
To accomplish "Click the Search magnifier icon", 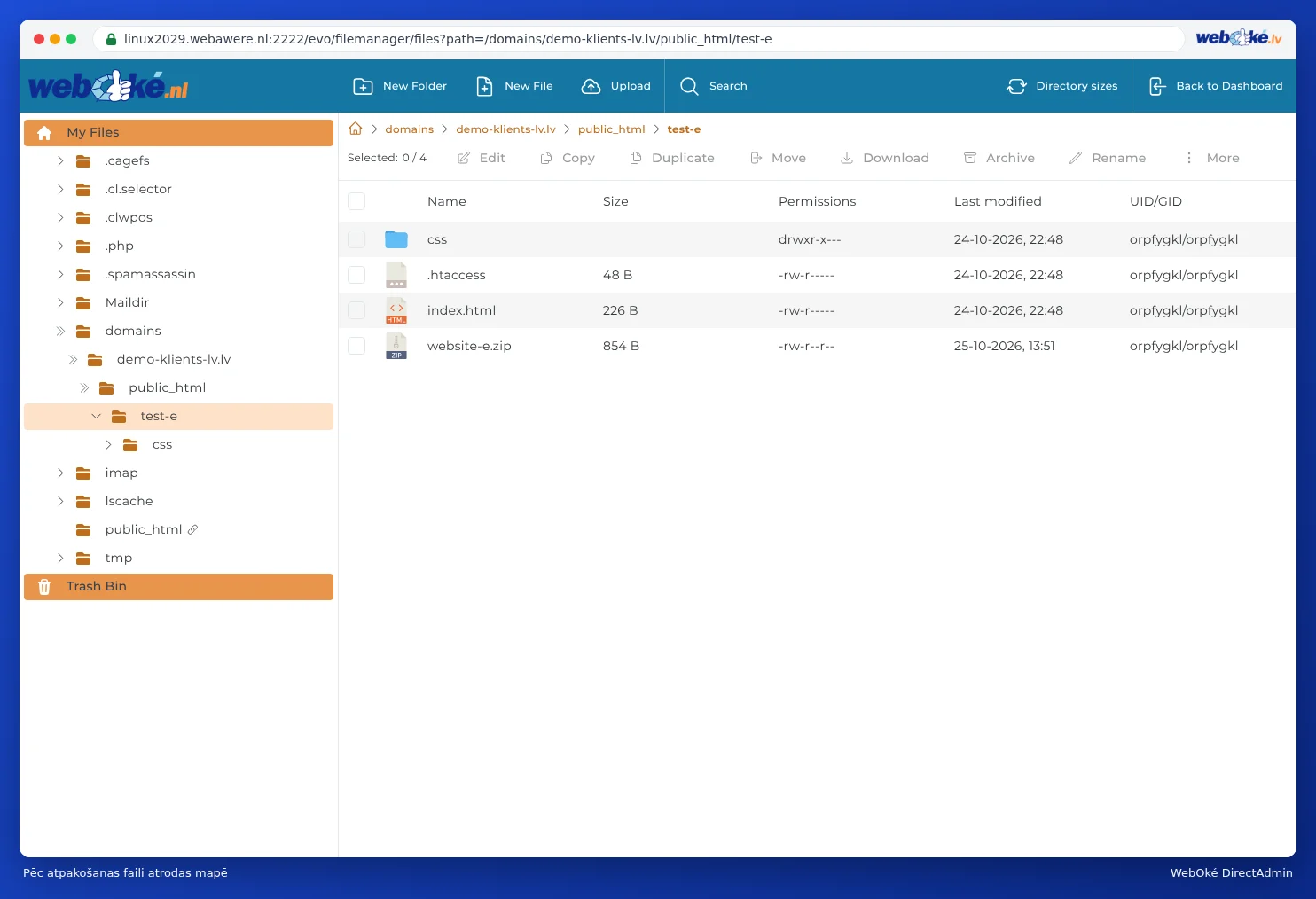I will point(689,86).
